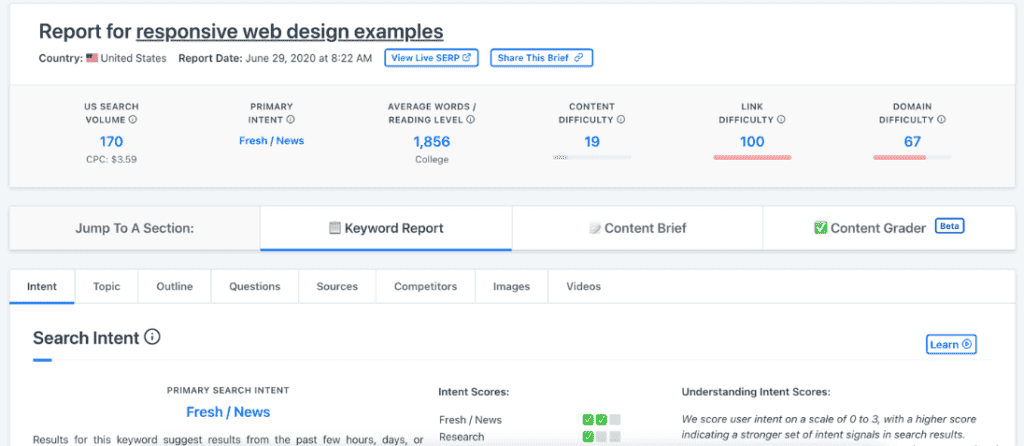Open the Images tab
Image resolution: width=1024 pixels, height=446 pixels.
[x=511, y=287]
